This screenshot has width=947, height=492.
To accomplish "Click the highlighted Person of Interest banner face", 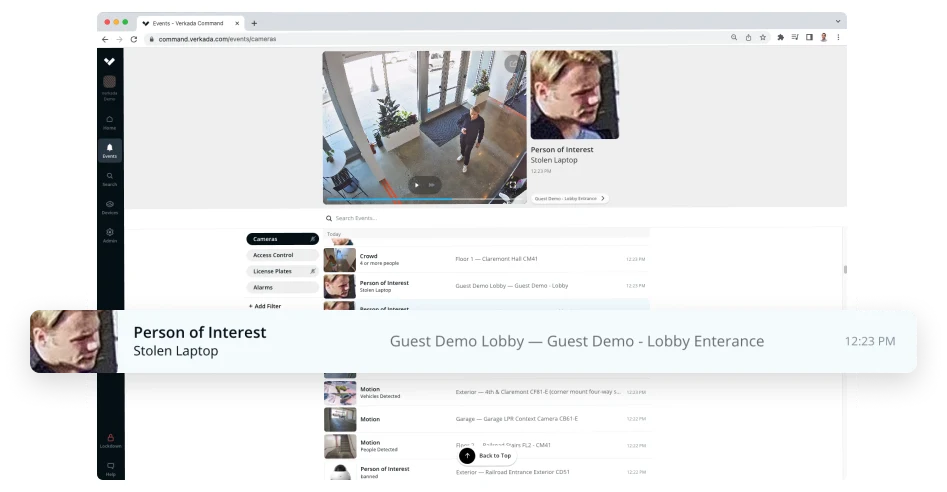I will pyautogui.click(x=74, y=341).
